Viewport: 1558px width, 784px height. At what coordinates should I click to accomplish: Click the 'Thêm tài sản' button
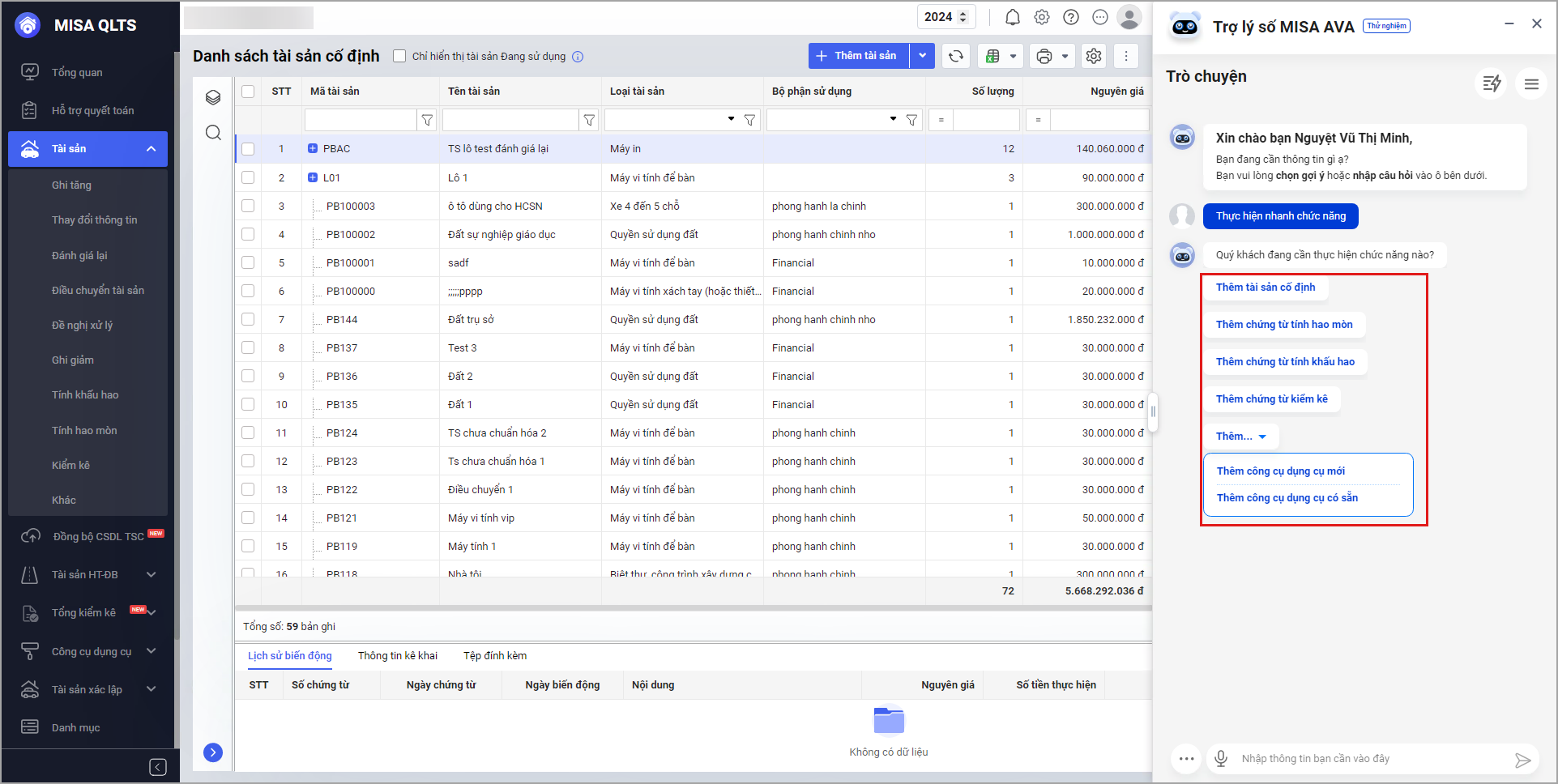pos(859,56)
